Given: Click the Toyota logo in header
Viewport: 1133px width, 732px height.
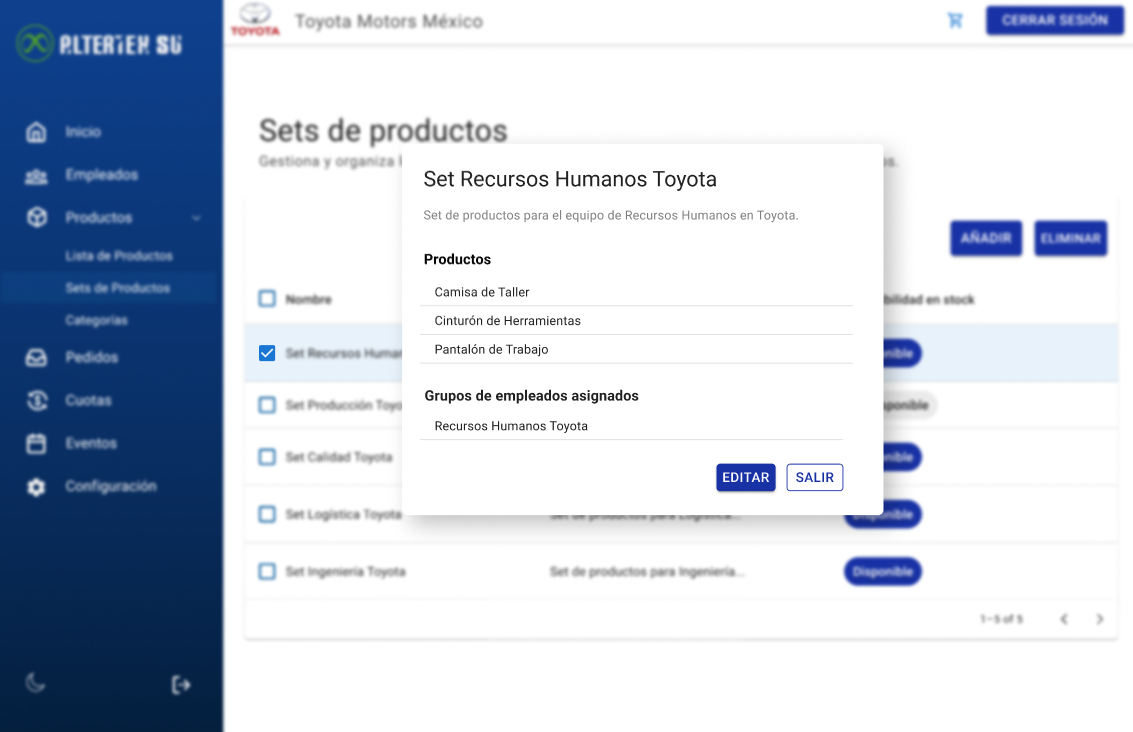Looking at the screenshot, I should click(x=255, y=20).
